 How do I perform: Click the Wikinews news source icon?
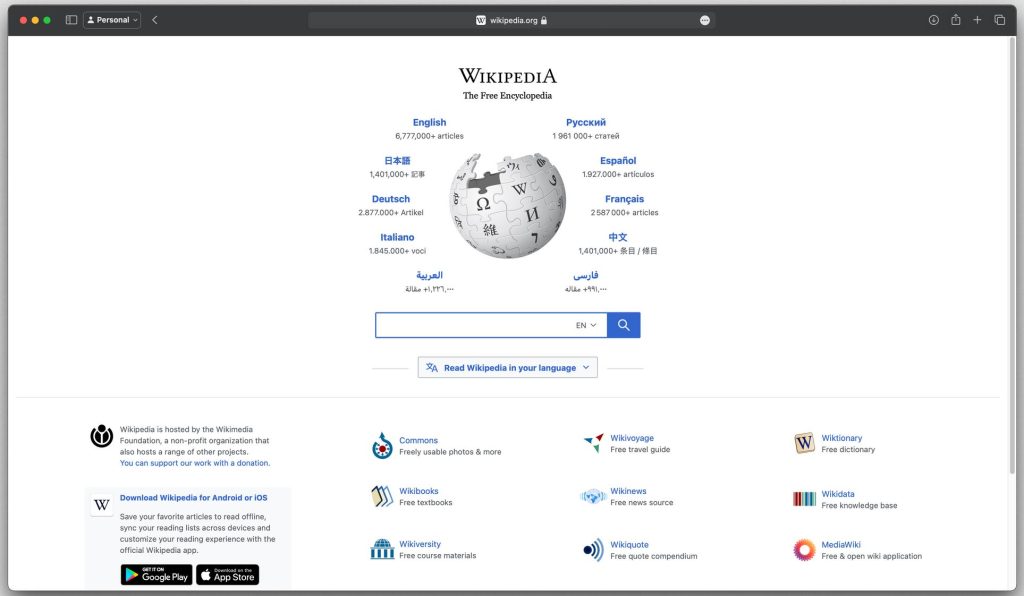point(592,499)
